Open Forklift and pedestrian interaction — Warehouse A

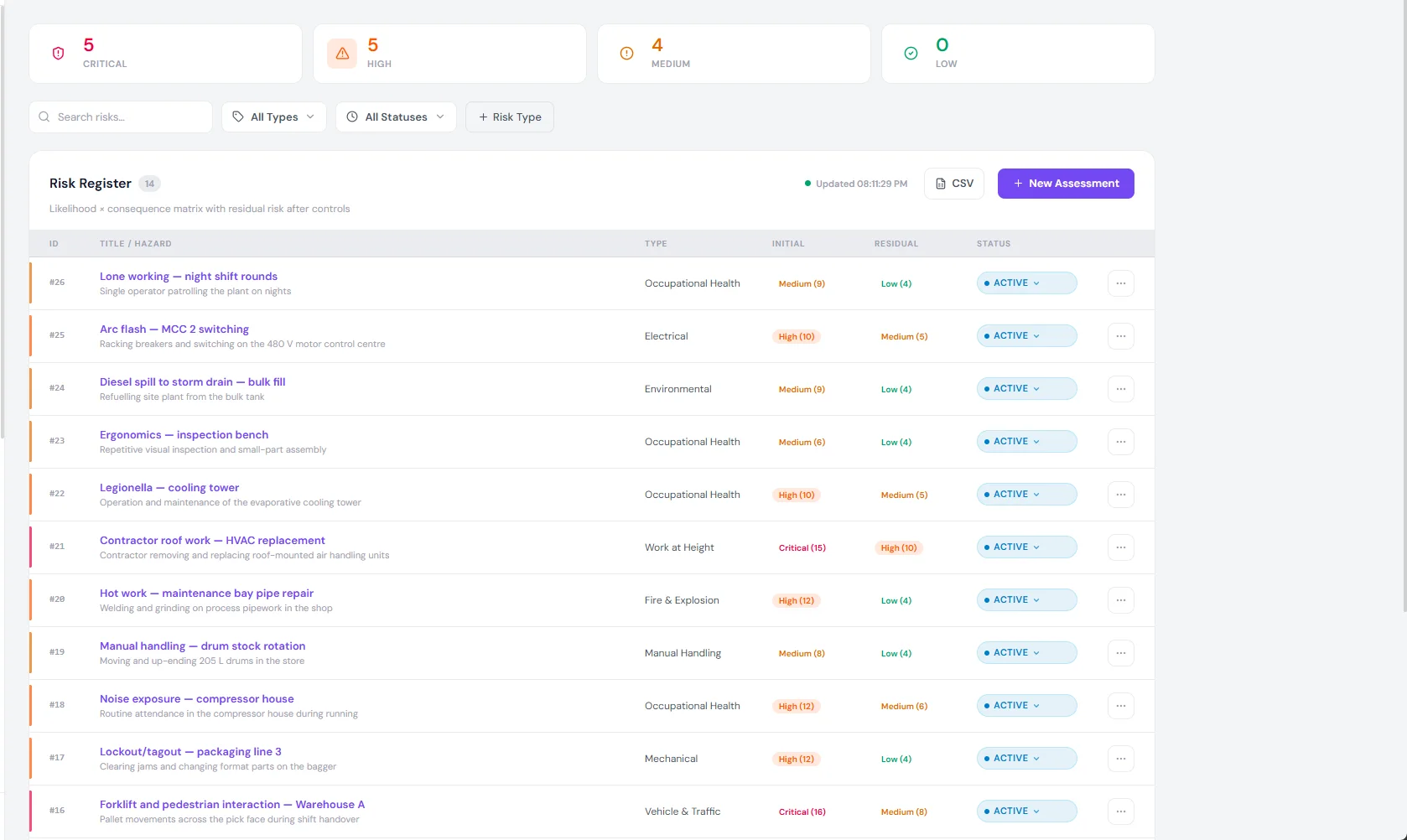232,805
